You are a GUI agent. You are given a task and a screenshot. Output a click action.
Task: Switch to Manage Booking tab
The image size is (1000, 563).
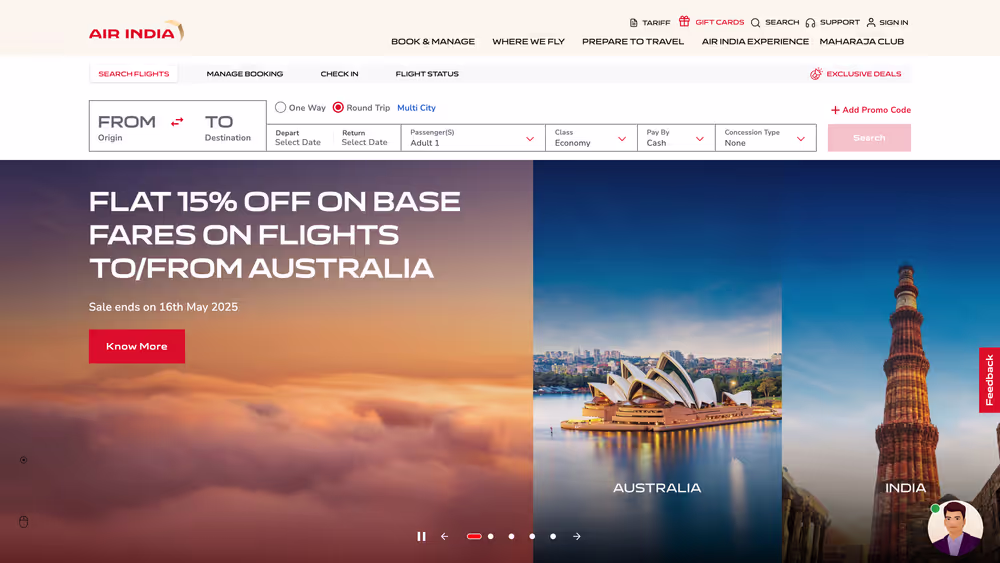[x=245, y=74]
